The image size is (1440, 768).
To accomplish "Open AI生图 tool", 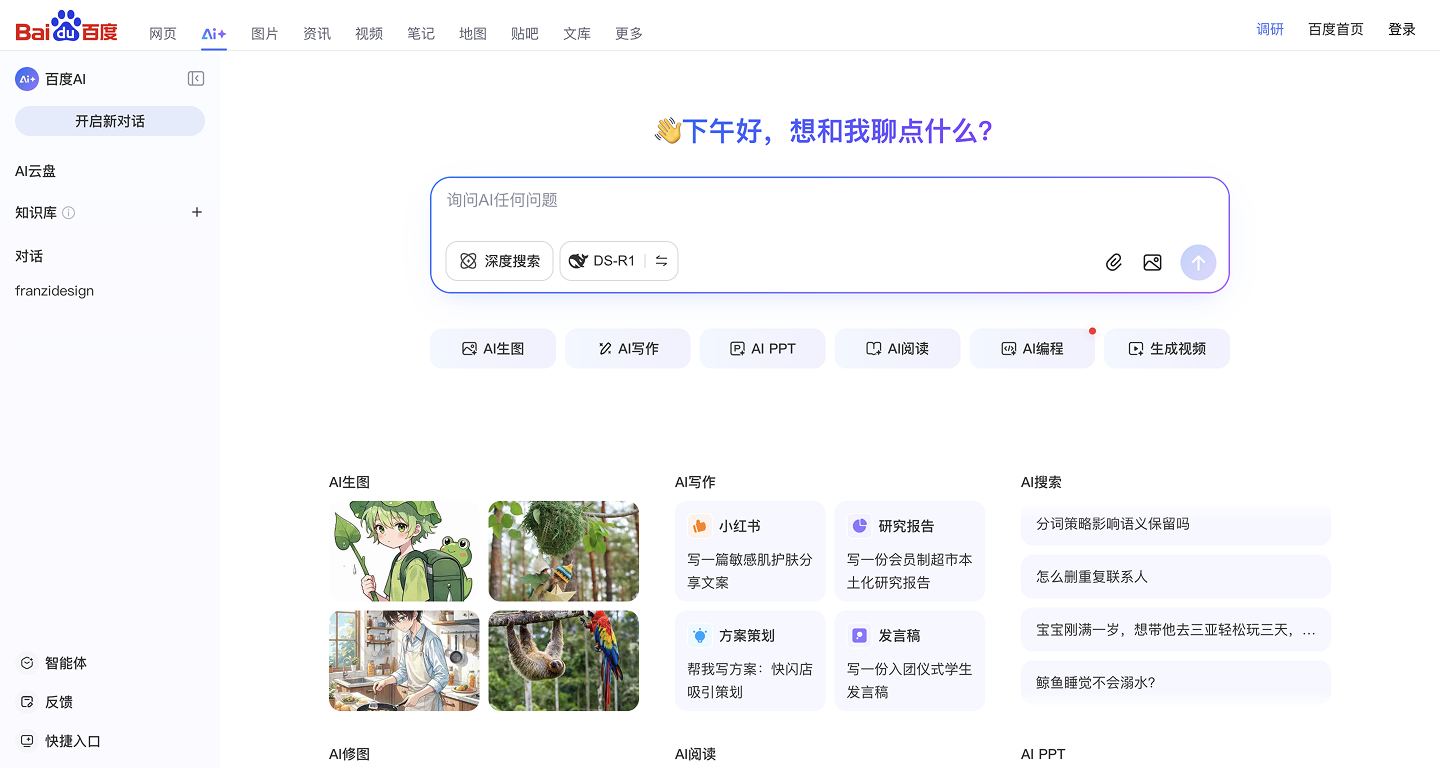I will click(493, 348).
